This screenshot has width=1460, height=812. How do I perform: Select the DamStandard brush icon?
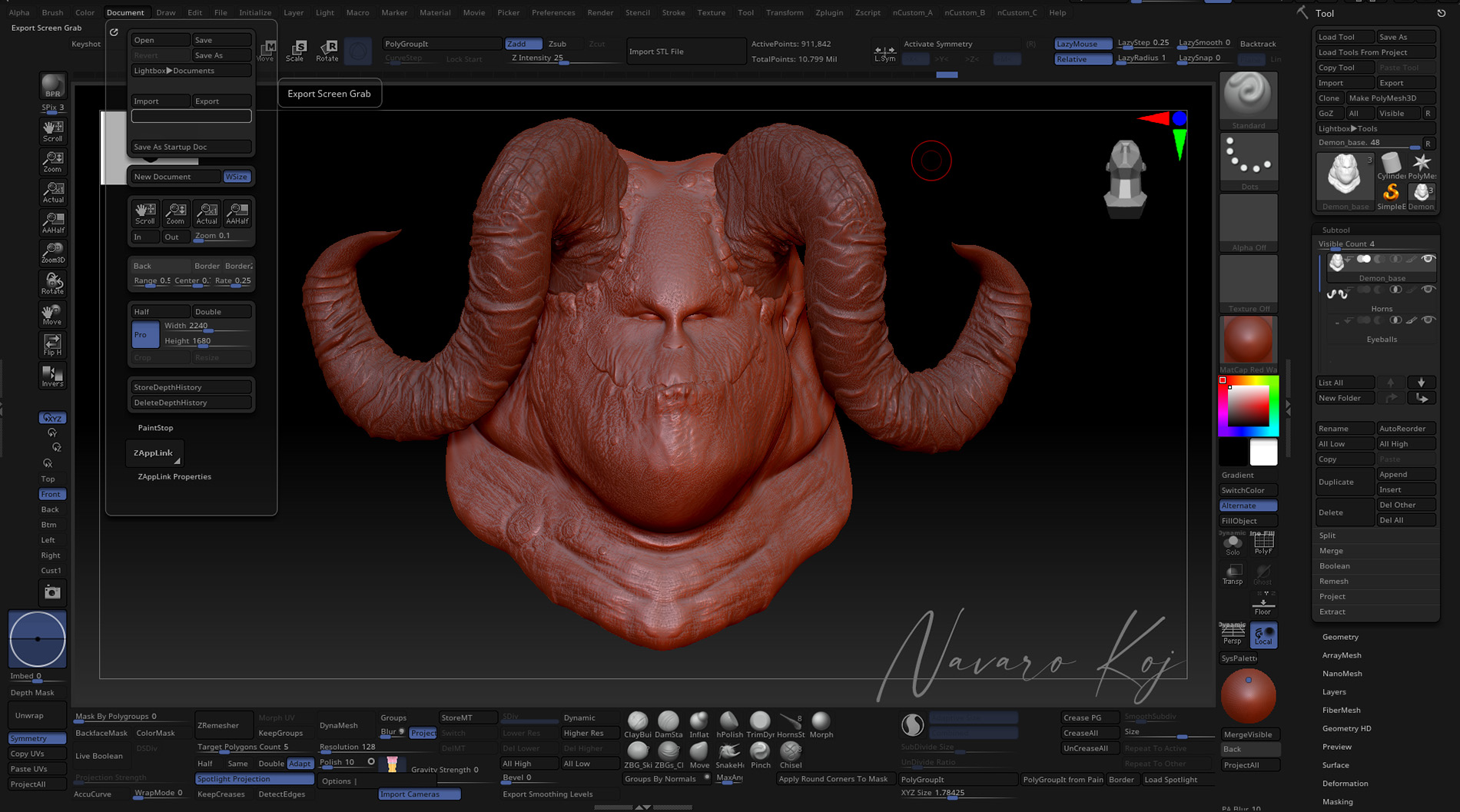669,725
